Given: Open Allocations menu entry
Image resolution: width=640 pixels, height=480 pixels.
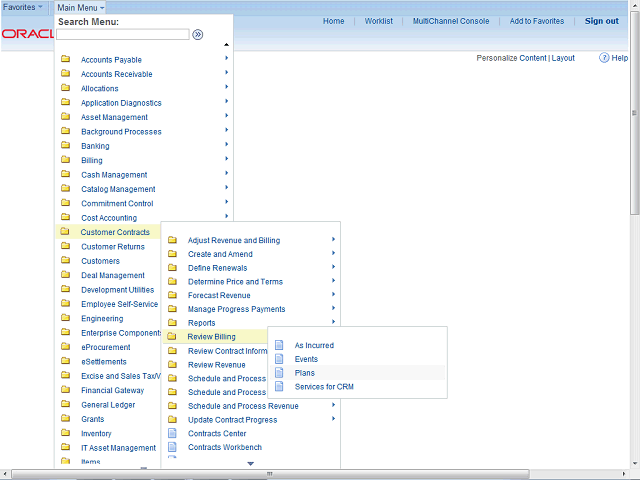Looking at the screenshot, I should pos(100,89).
